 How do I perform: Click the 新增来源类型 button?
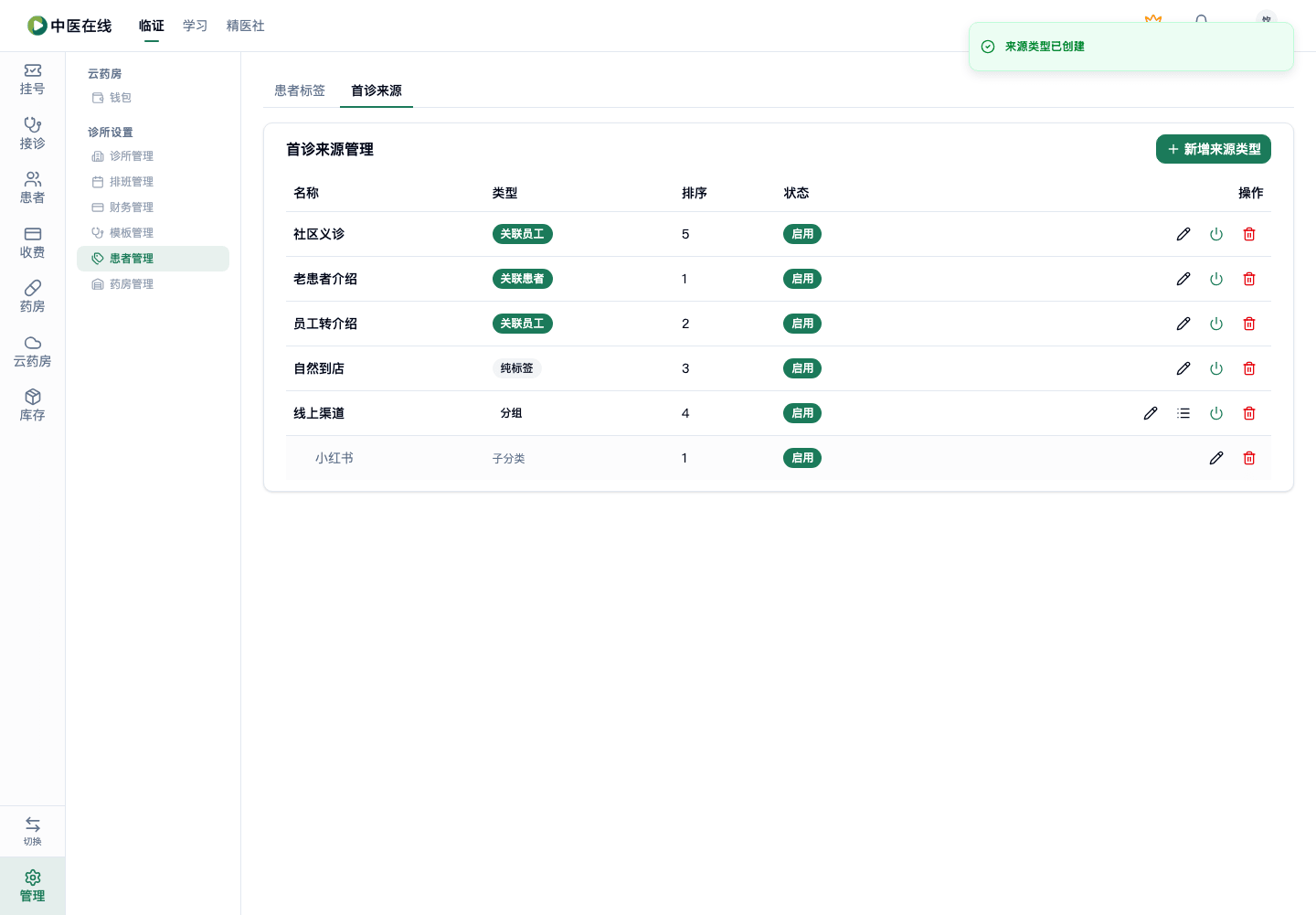pos(1214,149)
